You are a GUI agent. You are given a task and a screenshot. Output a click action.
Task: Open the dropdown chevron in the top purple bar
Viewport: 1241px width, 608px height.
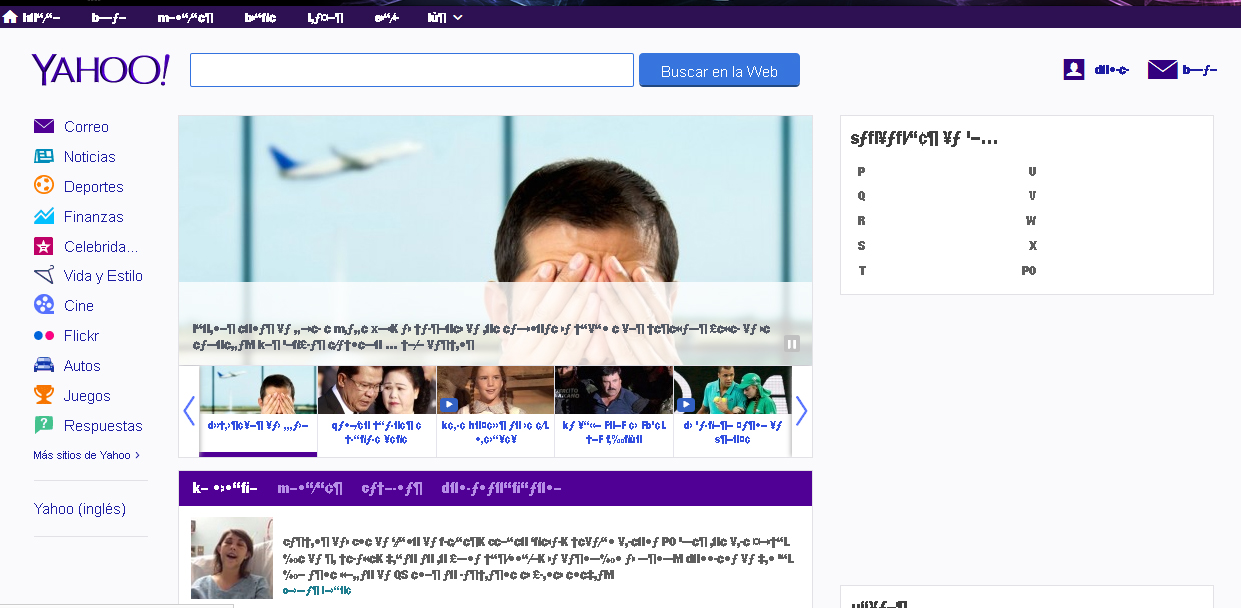pos(457,18)
